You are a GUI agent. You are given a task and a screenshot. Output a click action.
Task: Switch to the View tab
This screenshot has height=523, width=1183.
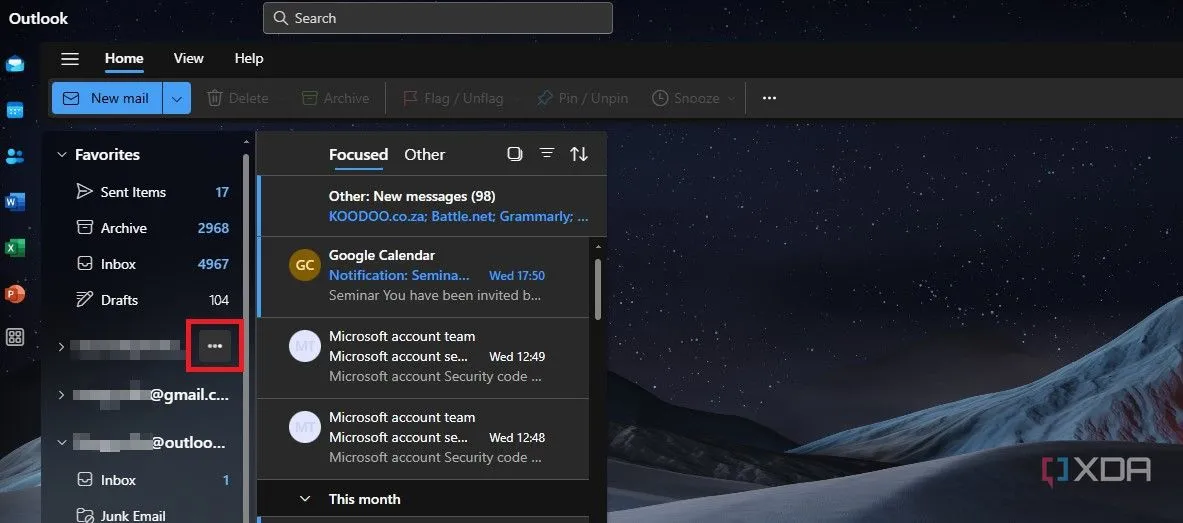(x=189, y=58)
